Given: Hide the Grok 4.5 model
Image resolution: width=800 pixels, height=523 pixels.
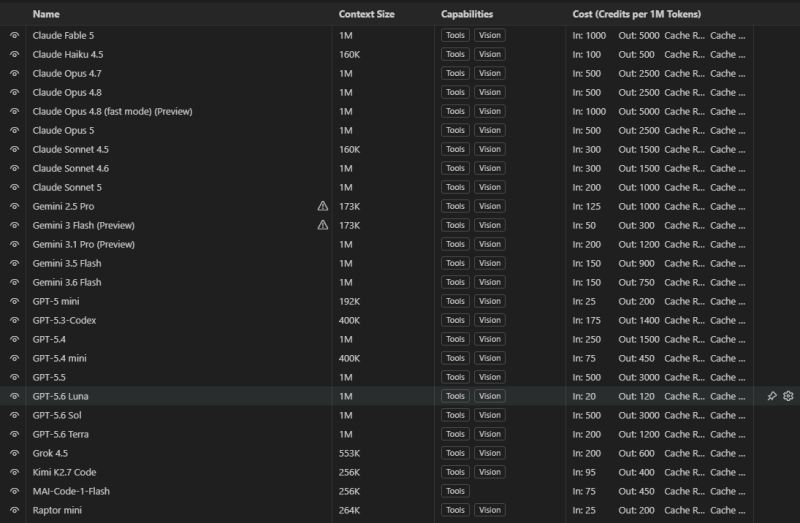Looking at the screenshot, I should (14, 453).
